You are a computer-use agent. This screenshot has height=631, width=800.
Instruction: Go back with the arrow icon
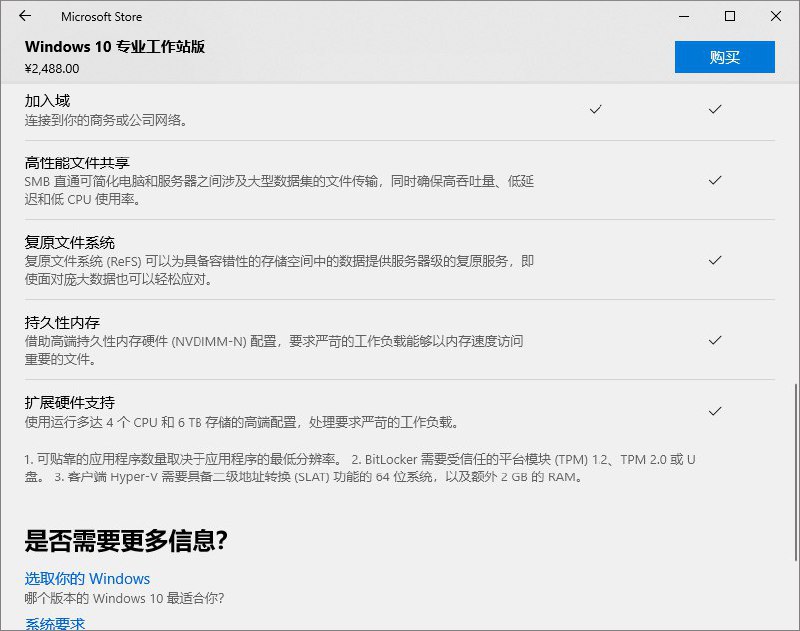pos(25,16)
